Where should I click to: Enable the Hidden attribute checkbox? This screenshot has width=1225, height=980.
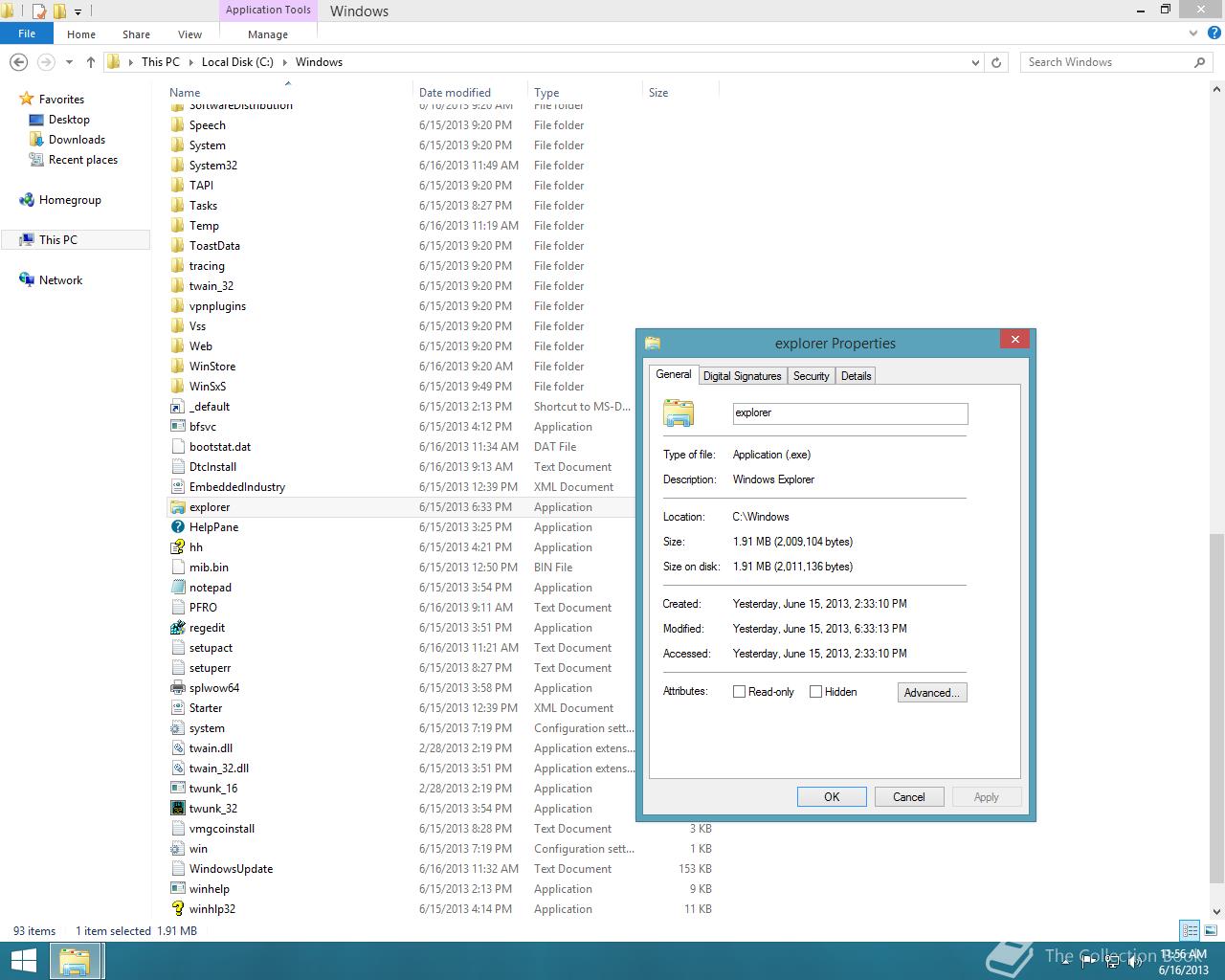pyautogui.click(x=815, y=692)
